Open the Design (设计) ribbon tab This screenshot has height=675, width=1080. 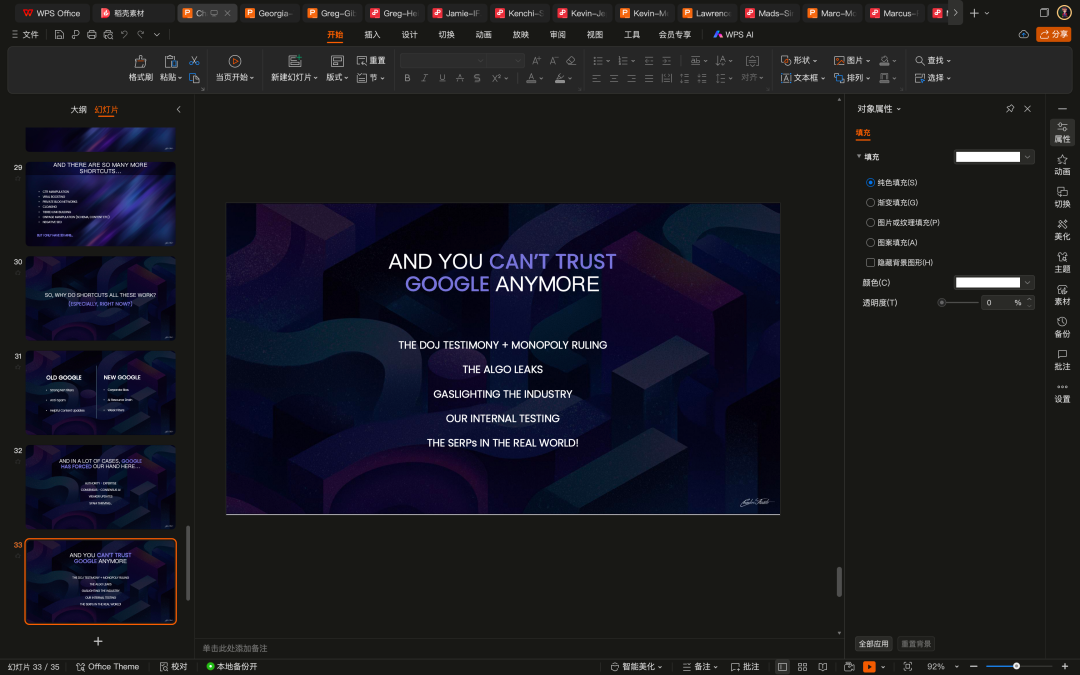[x=409, y=34]
